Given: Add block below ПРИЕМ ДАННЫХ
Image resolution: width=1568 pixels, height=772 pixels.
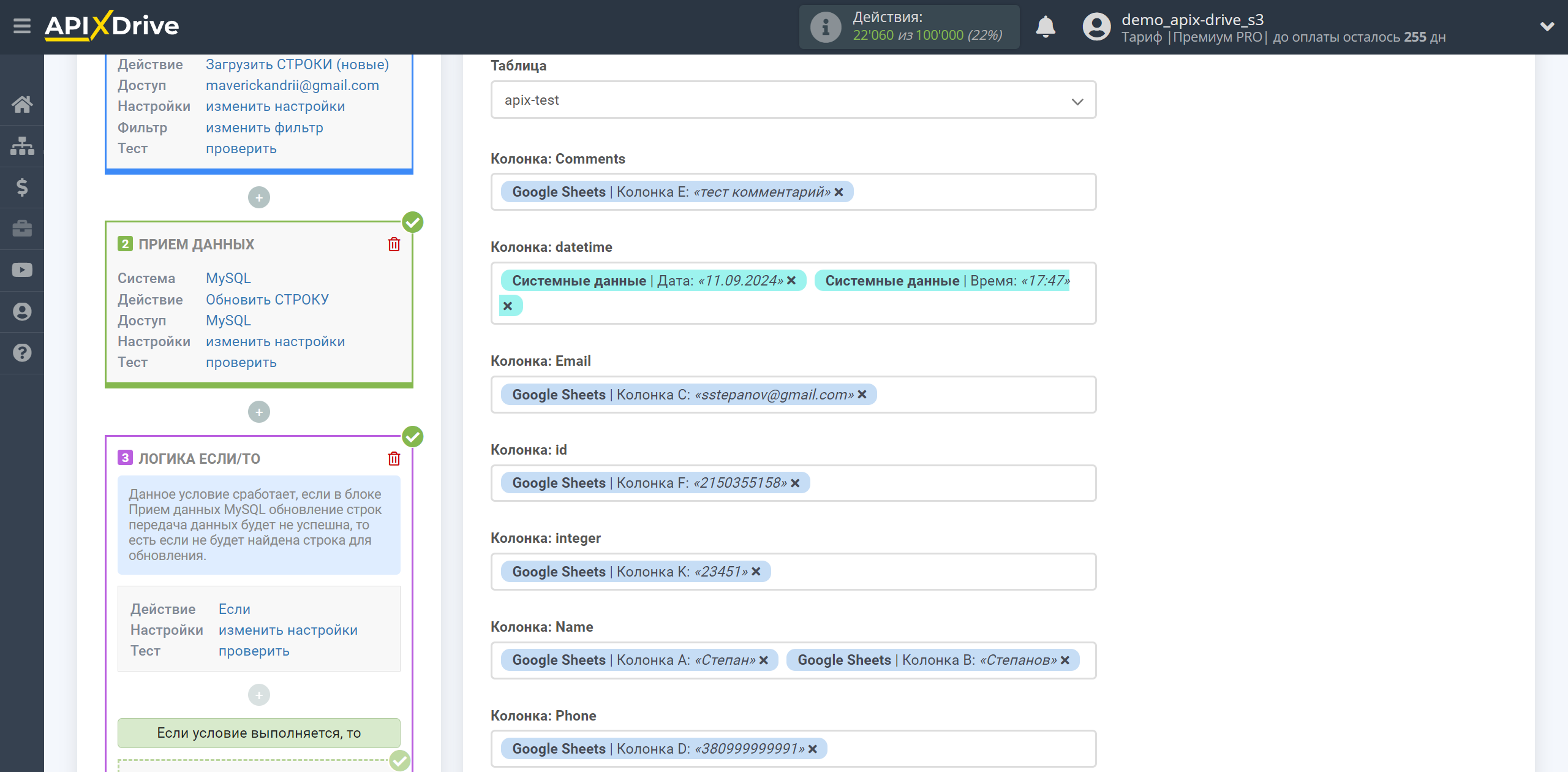Looking at the screenshot, I should (259, 412).
